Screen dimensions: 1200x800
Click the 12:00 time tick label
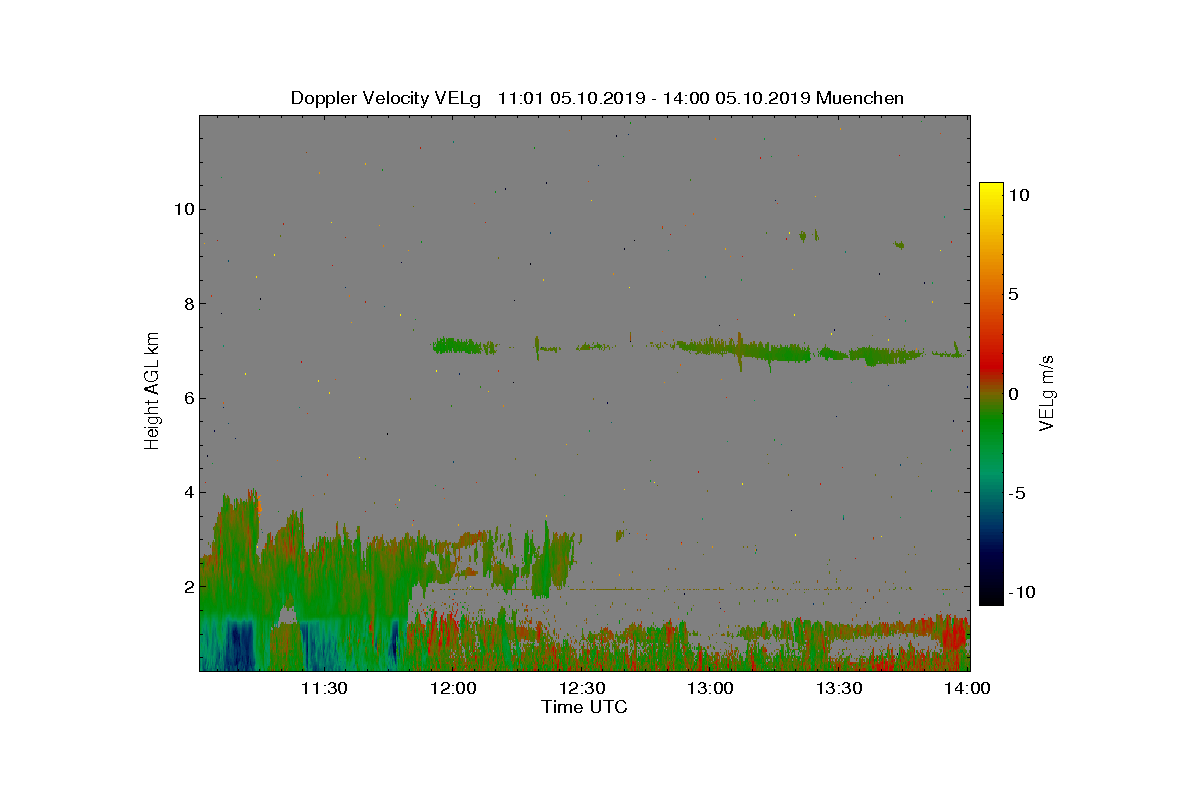point(452,688)
